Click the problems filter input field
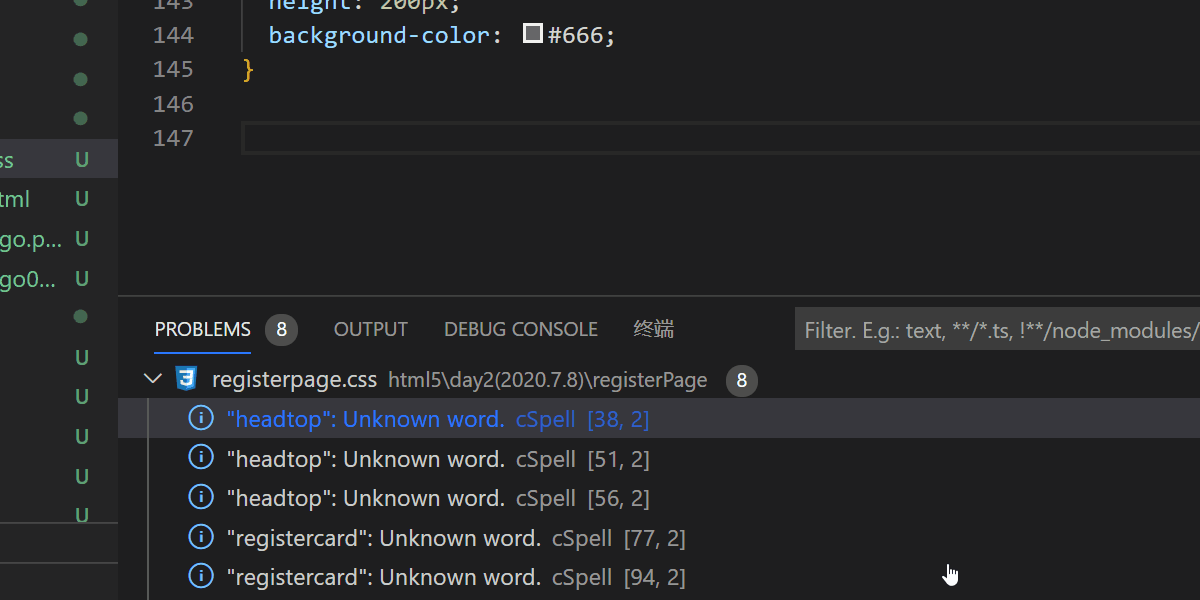This screenshot has width=1200, height=600. click(1000, 328)
